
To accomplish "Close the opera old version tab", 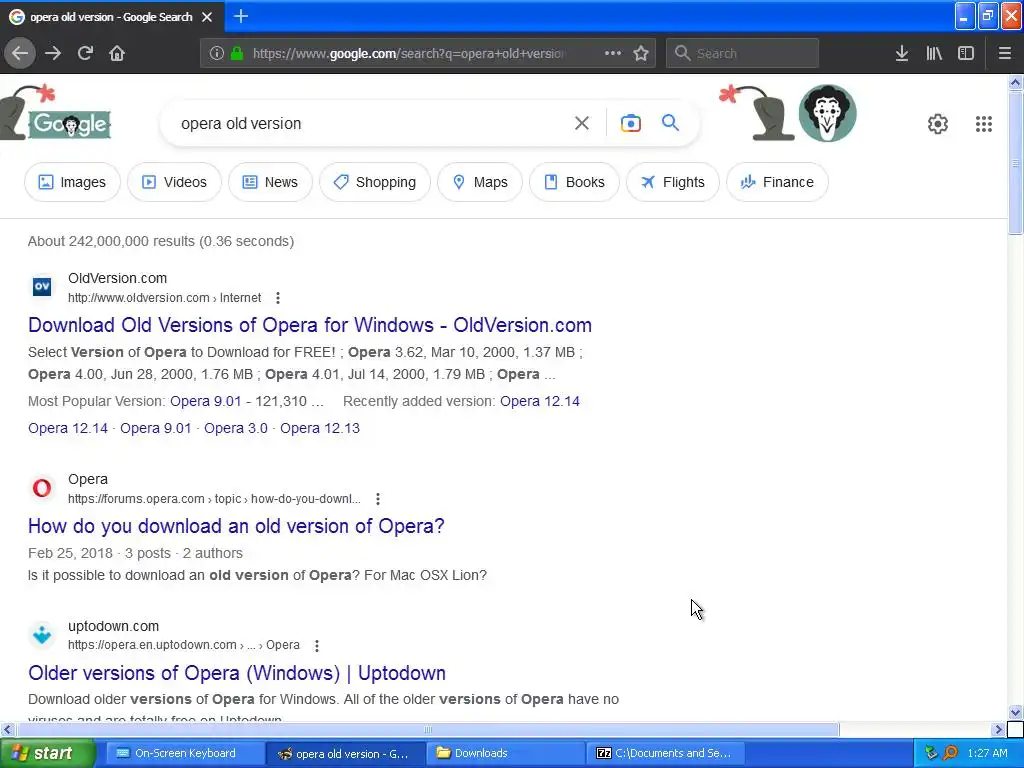I will pyautogui.click(x=207, y=17).
